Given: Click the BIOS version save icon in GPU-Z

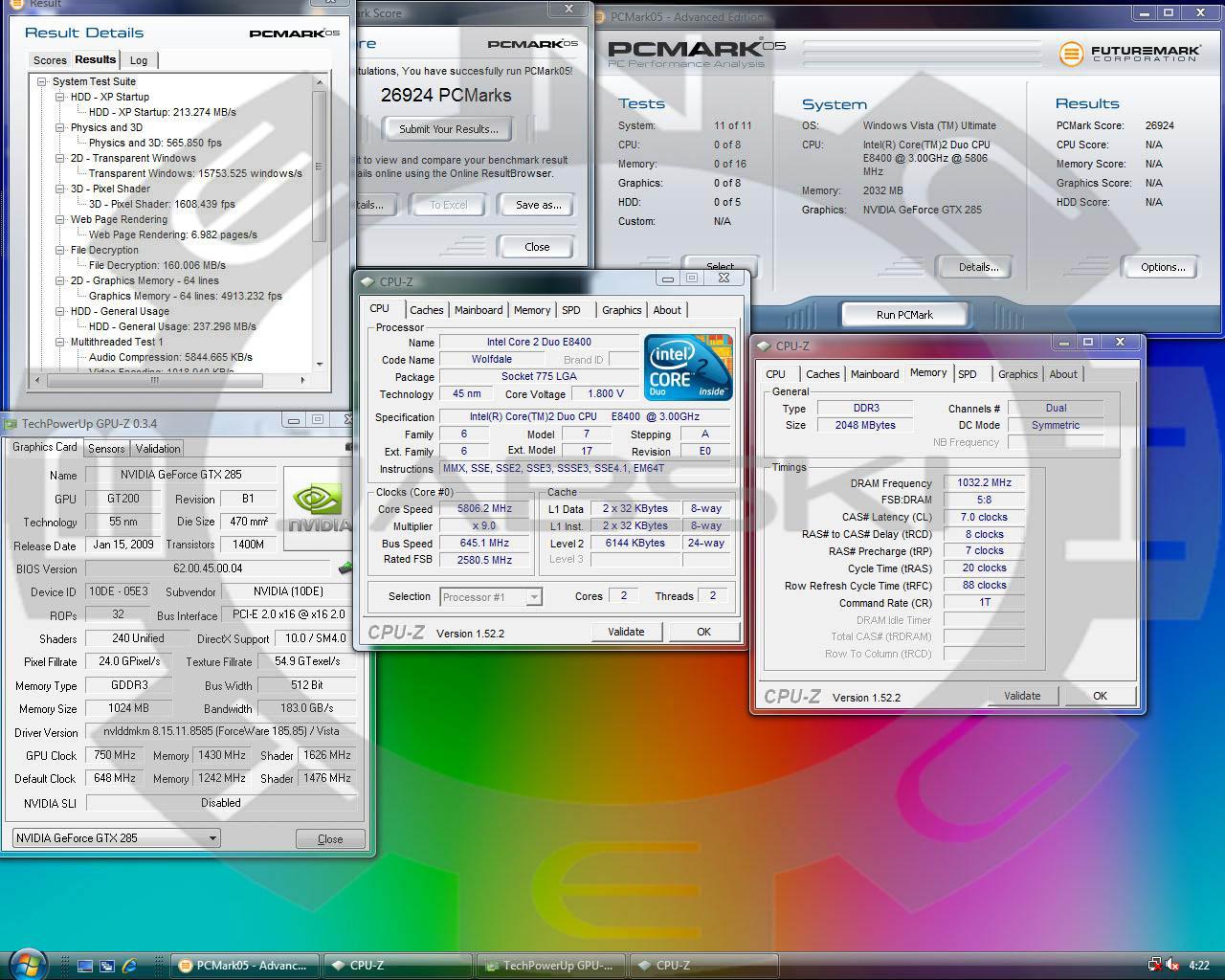Looking at the screenshot, I should (345, 568).
